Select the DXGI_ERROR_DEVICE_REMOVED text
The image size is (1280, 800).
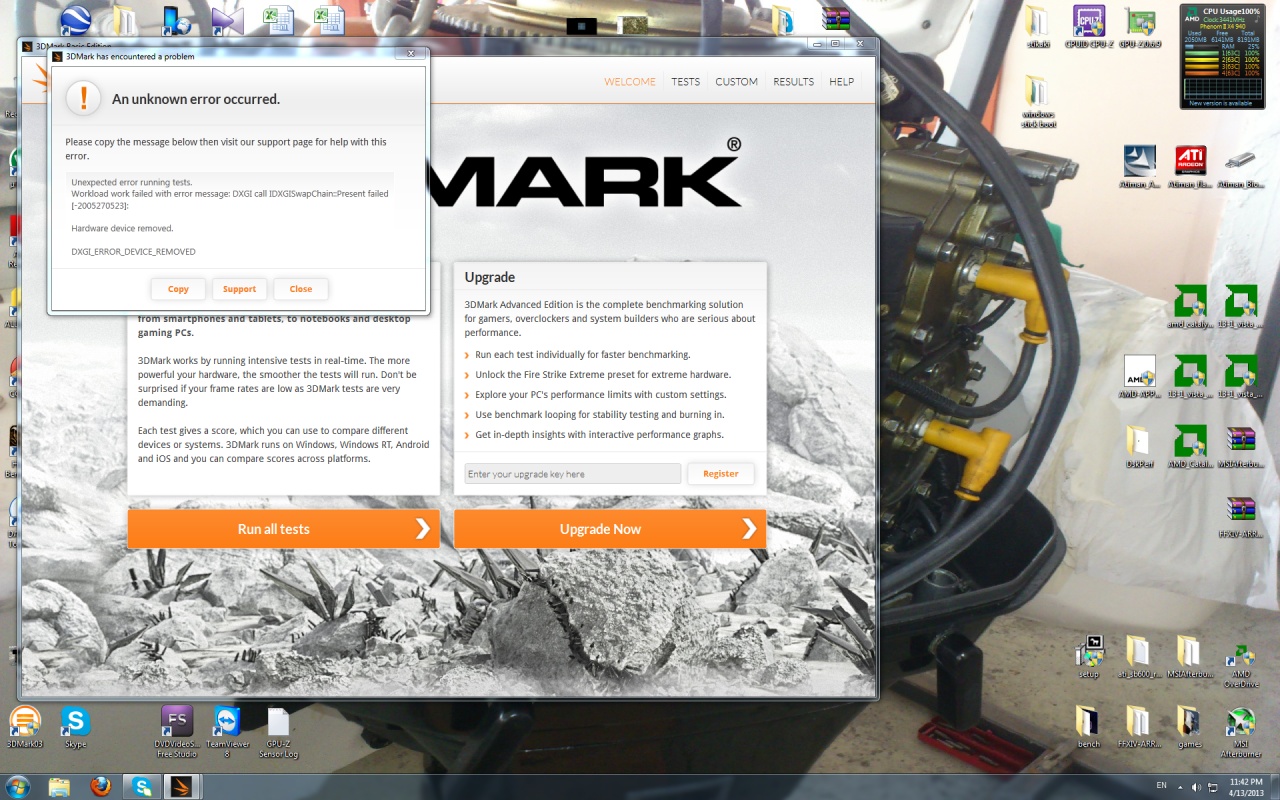(133, 252)
